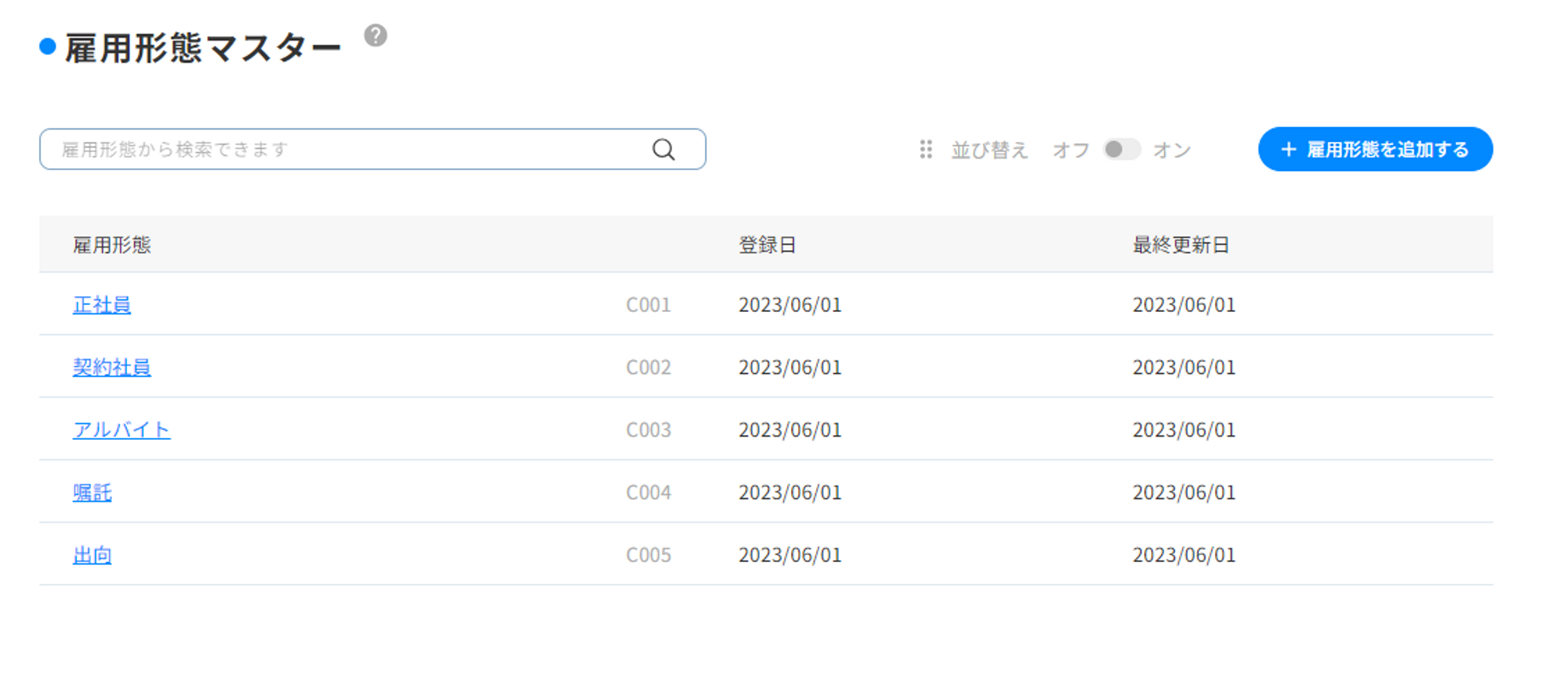Toggle the 並び替え sort switch
This screenshot has width=1568, height=678.
point(1121,150)
